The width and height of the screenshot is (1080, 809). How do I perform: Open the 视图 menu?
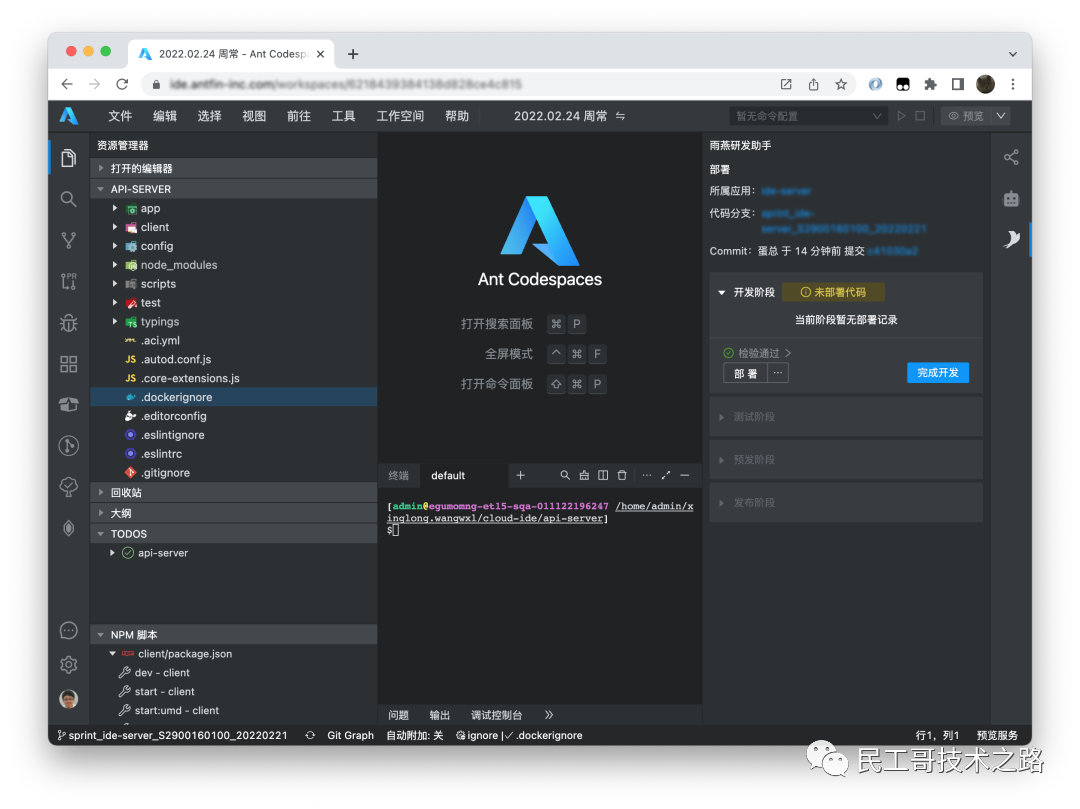pos(253,116)
